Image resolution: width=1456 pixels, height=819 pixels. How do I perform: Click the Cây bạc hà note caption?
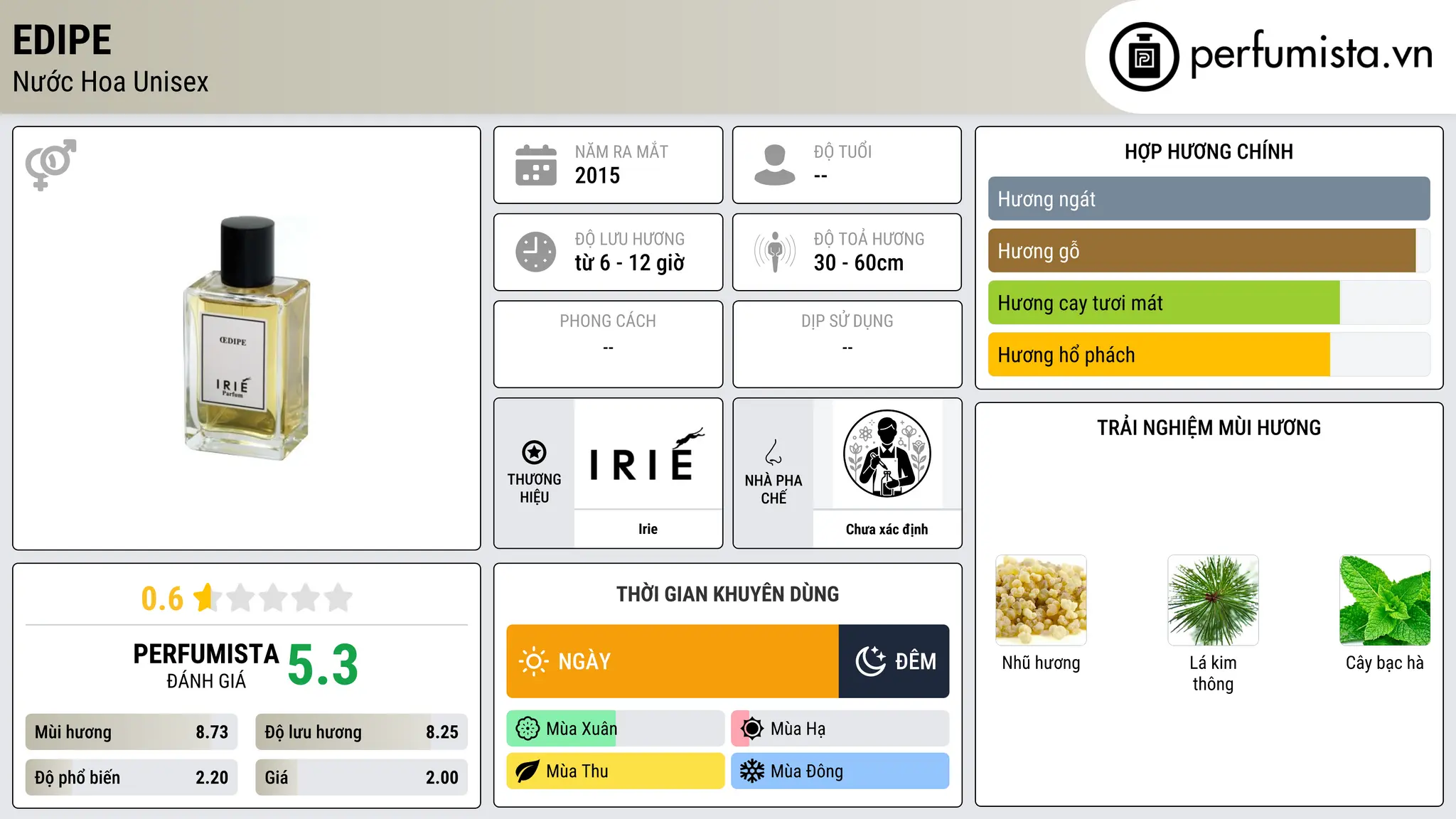[x=1385, y=663]
